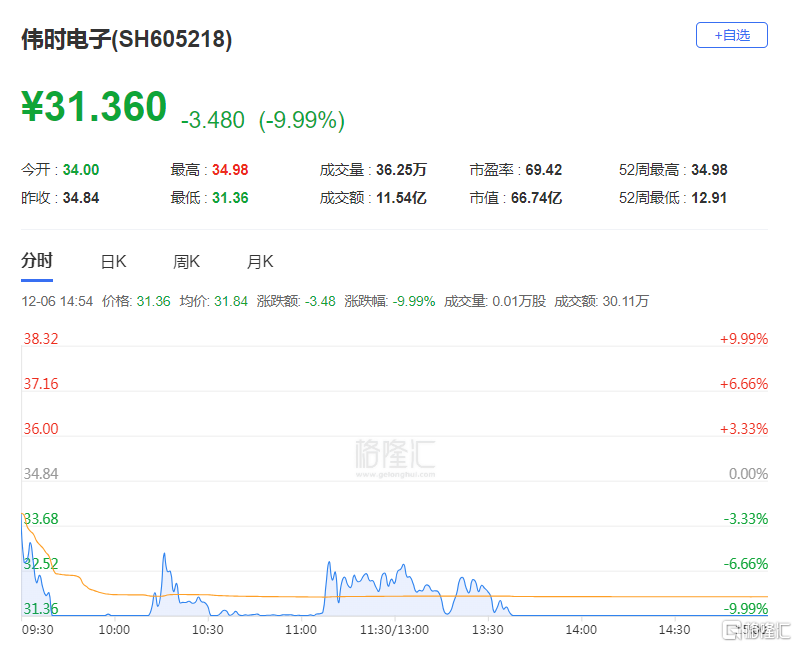Image resolution: width=797 pixels, height=647 pixels.
Task: Add stock via +自选 button
Action: pyautogui.click(x=731, y=35)
